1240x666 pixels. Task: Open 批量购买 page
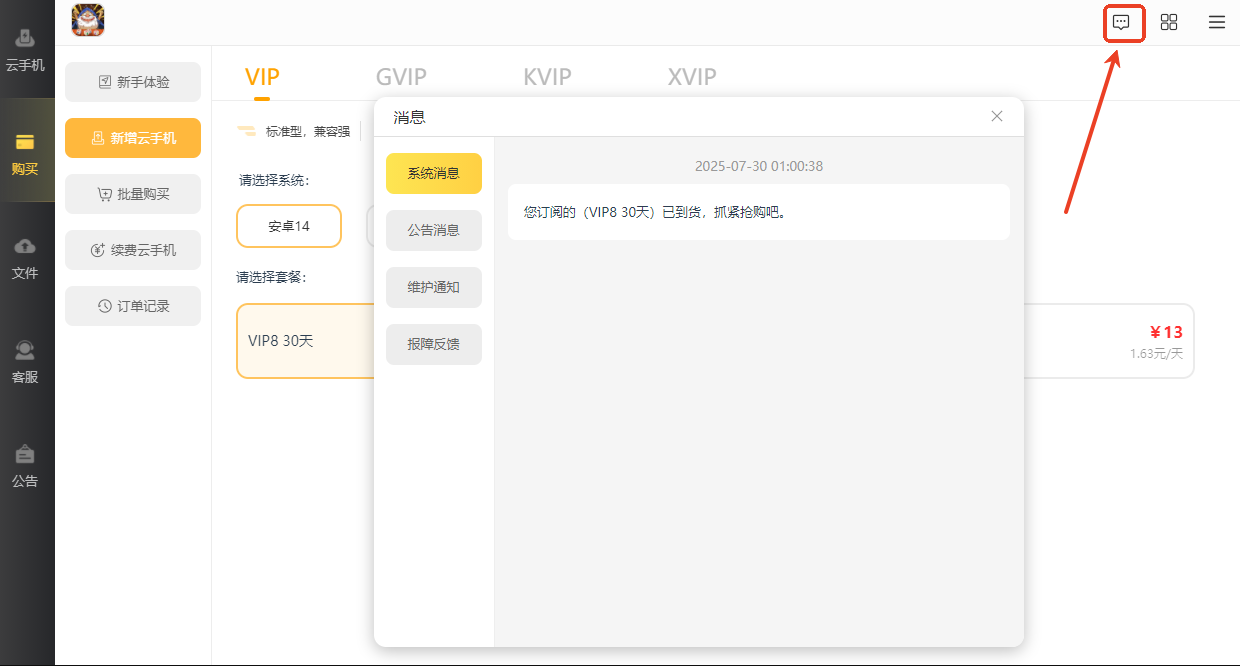click(x=133, y=194)
